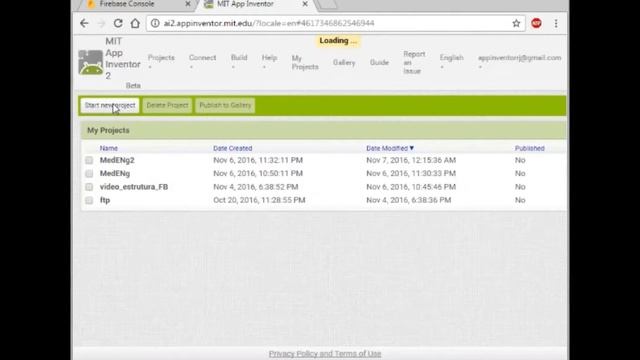This screenshot has height=360, width=640.
Task: Open the account email dropdown
Action: click(519, 61)
